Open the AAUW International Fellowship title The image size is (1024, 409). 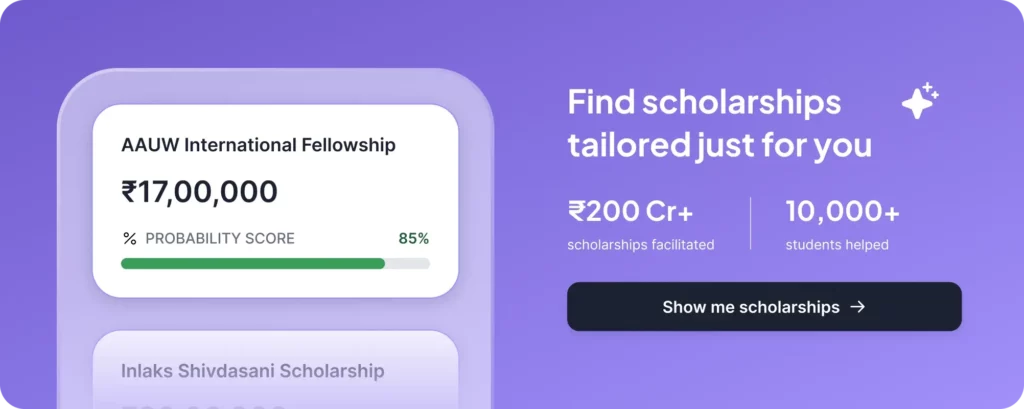[x=258, y=145]
